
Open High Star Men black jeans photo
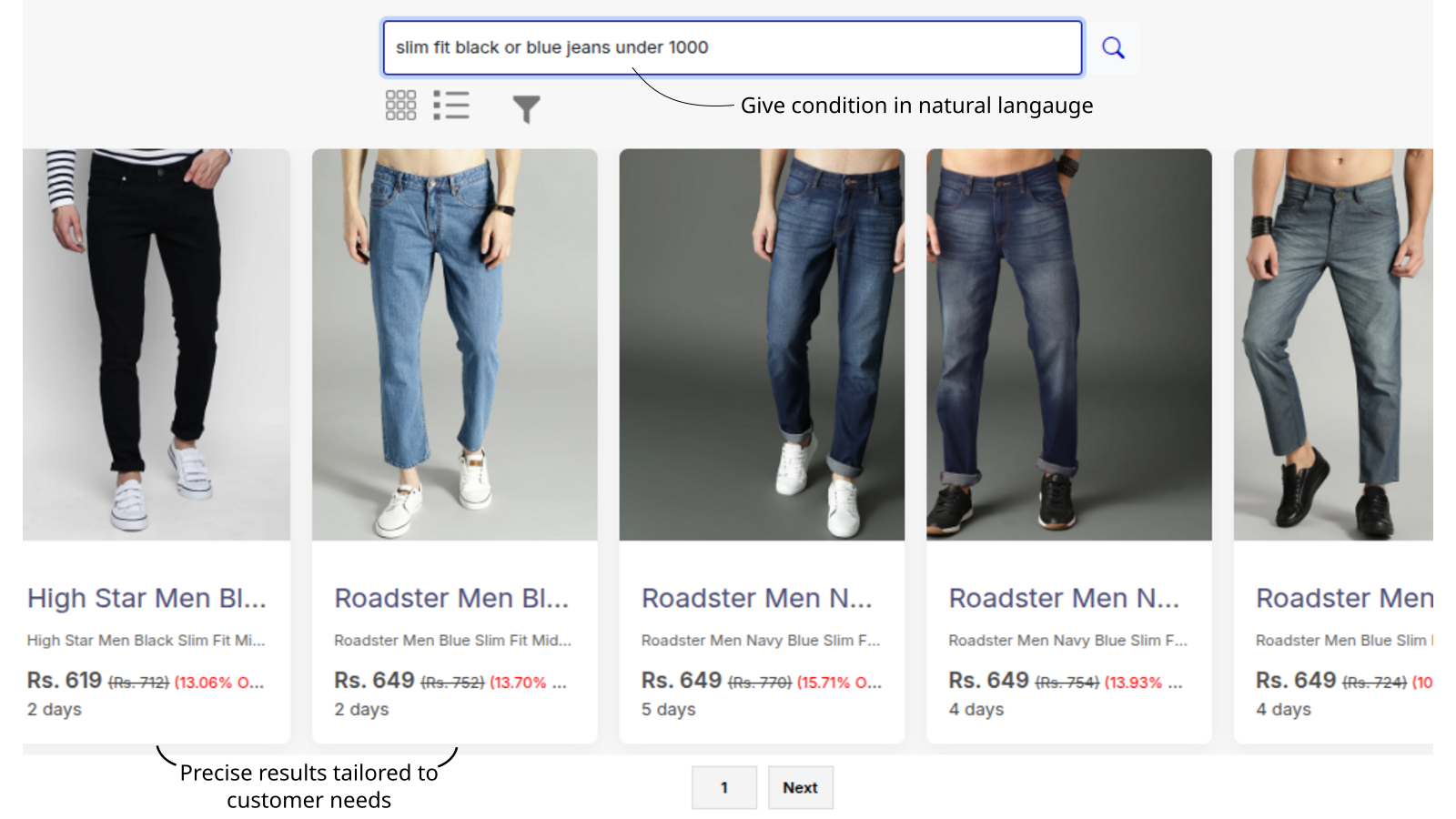click(157, 344)
